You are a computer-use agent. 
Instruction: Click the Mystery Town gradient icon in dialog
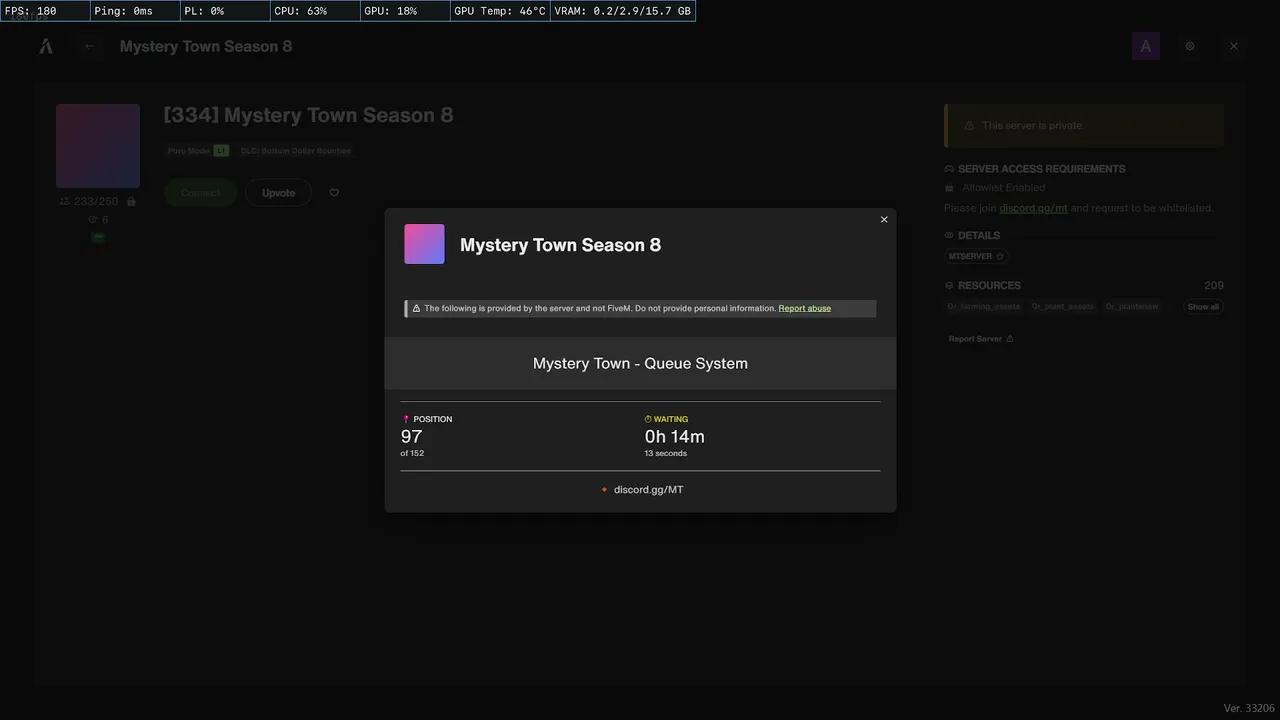pyautogui.click(x=424, y=244)
